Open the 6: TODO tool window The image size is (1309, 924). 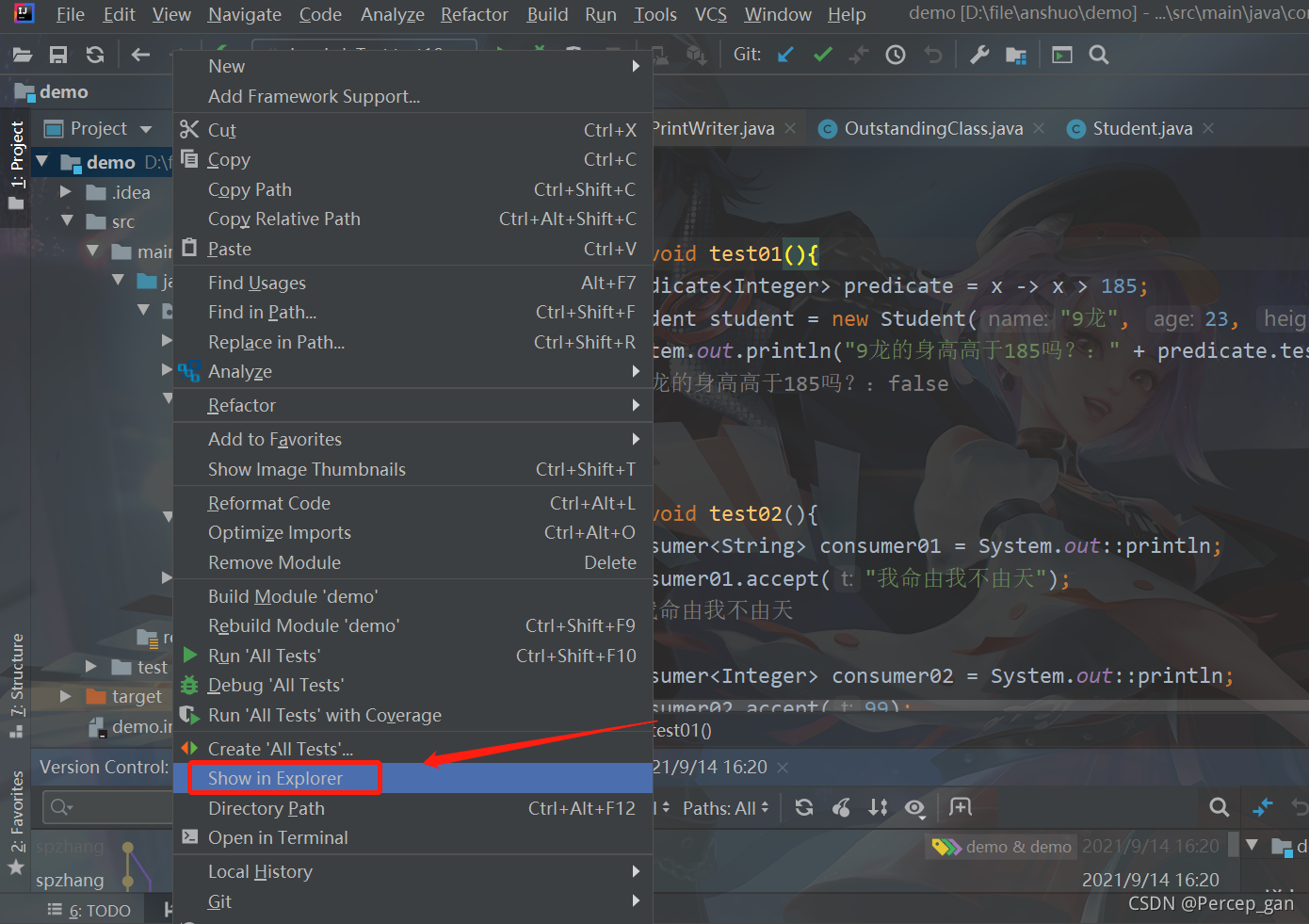pyautogui.click(x=89, y=911)
